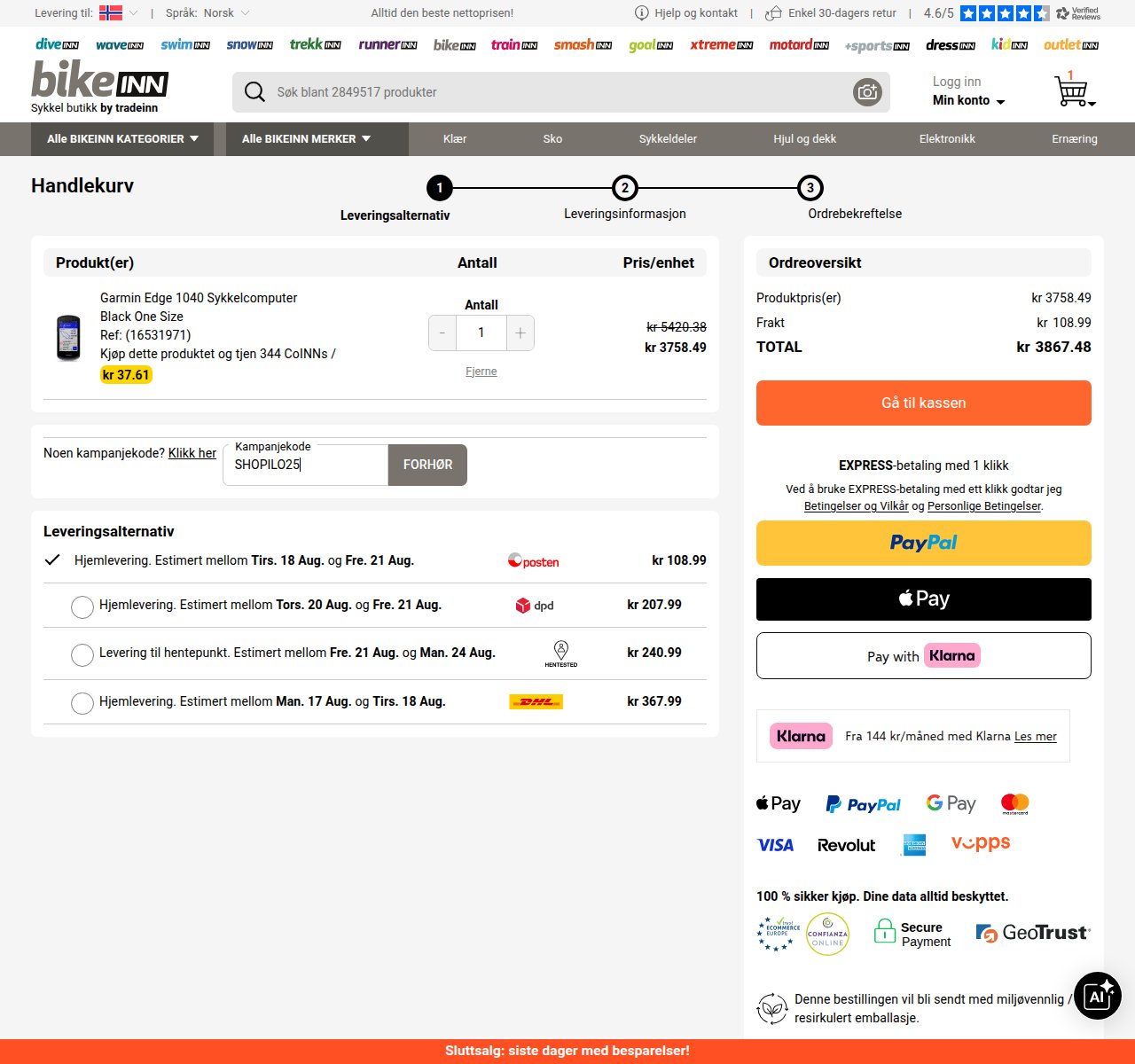Open the trekkINN store logo
Screen dimensions: 1135x1064
click(315, 44)
